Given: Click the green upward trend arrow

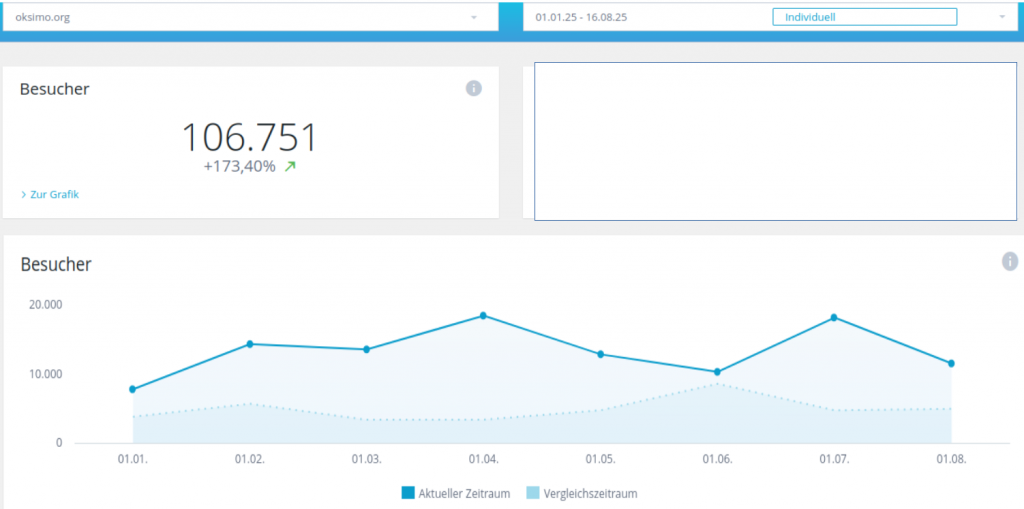Looking at the screenshot, I should pos(290,166).
